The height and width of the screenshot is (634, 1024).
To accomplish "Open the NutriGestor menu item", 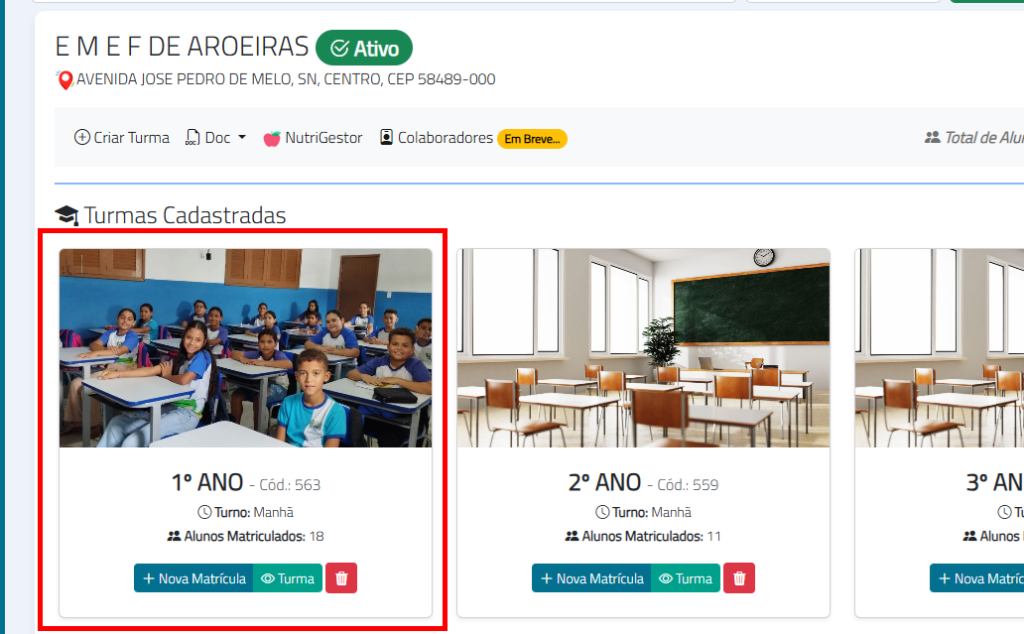I will point(323,138).
